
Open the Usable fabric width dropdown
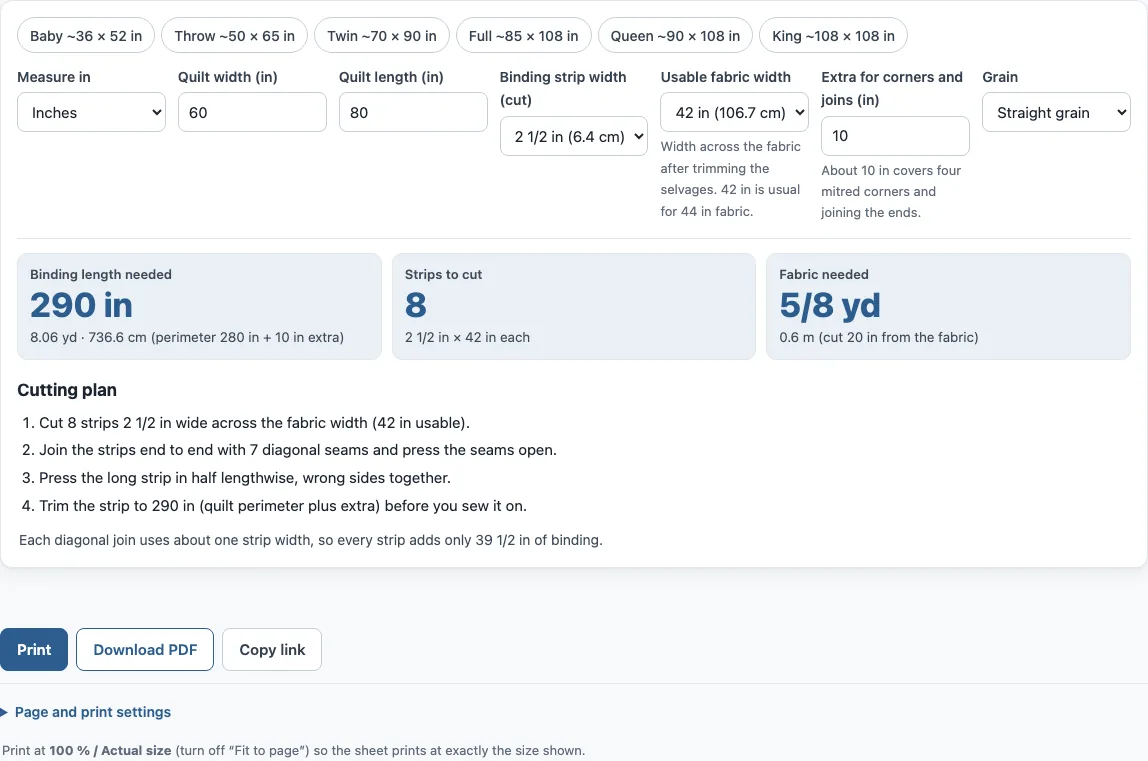coord(734,112)
